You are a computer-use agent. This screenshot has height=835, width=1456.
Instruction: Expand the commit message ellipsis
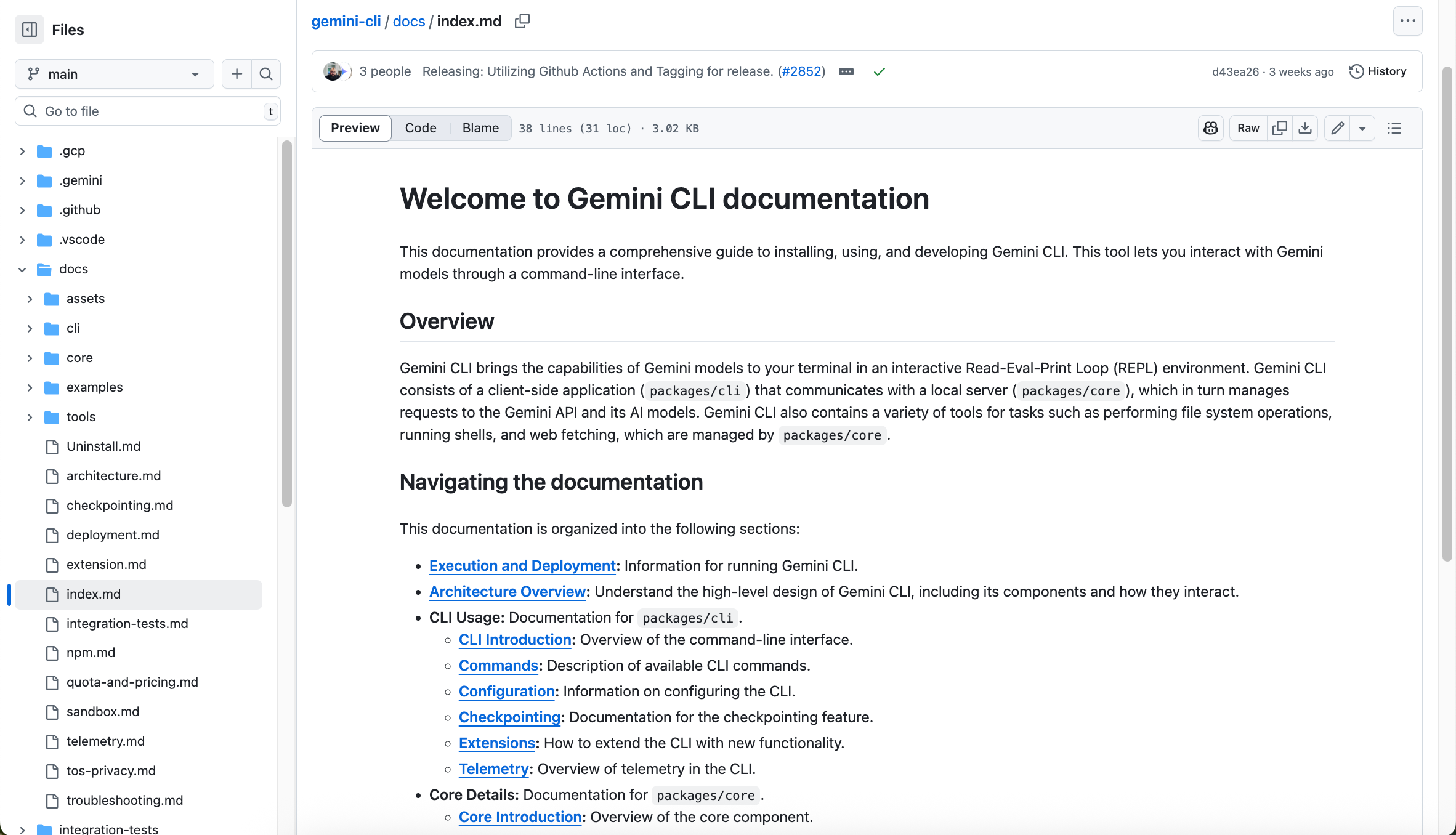click(846, 71)
